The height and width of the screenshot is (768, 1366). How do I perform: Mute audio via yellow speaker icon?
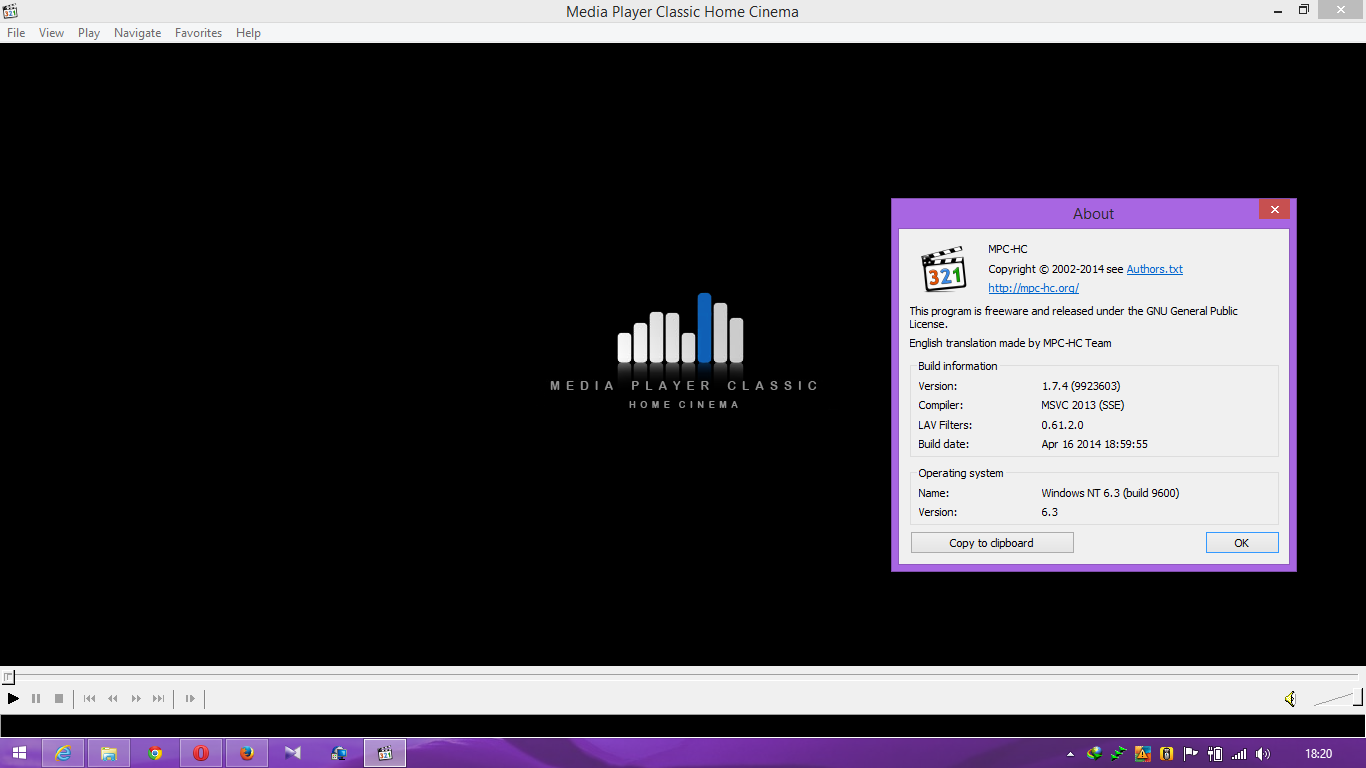click(x=1290, y=699)
